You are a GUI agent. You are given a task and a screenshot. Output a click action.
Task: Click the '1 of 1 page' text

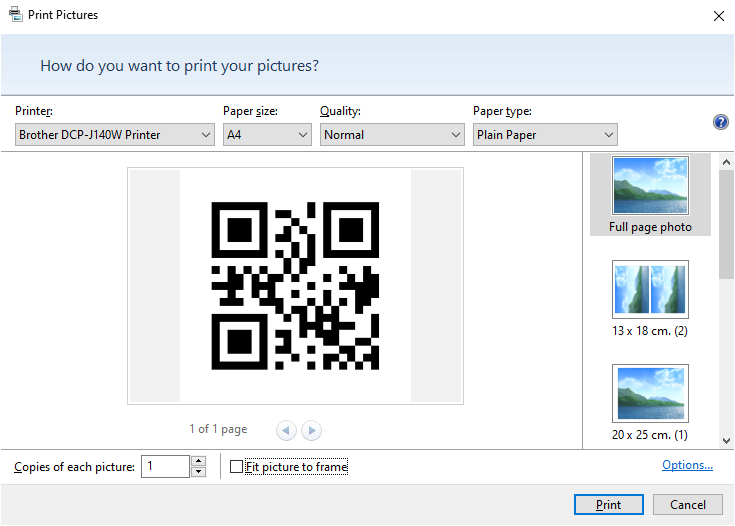218,429
